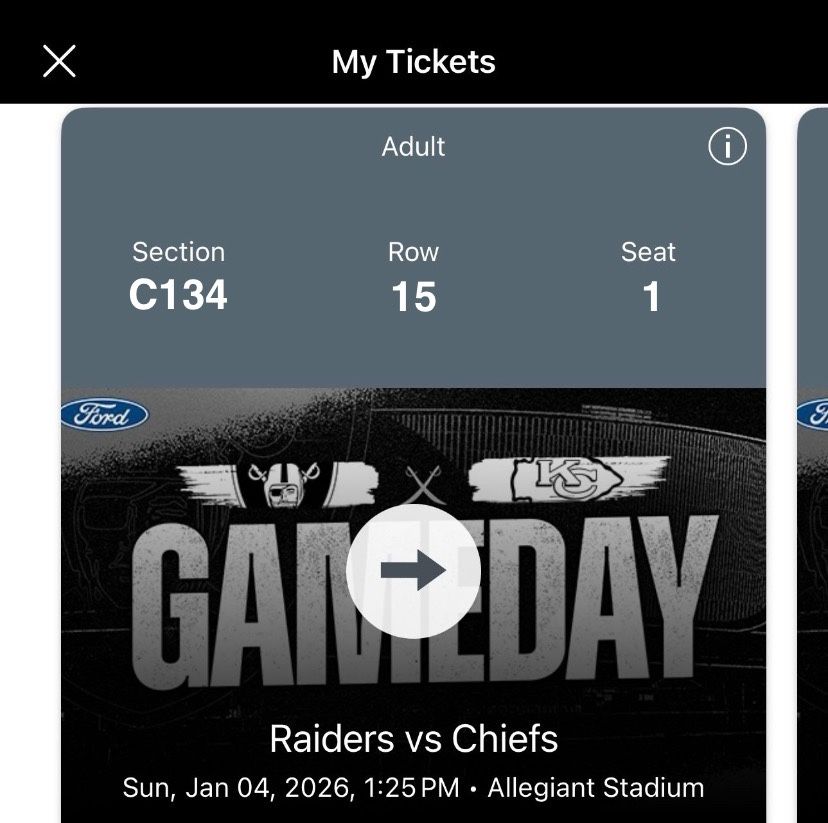Tap the Row label text

coord(413,252)
